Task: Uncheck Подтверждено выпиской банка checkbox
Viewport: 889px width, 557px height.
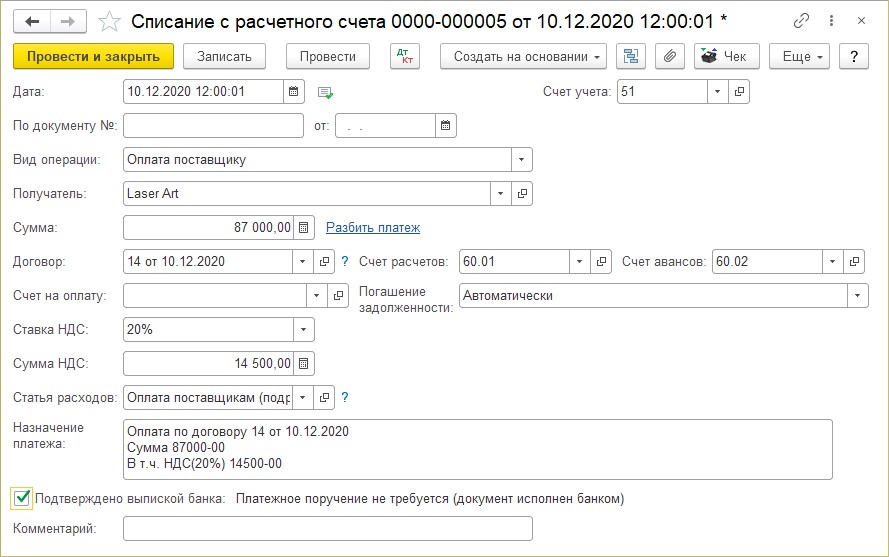Action: click(22, 498)
